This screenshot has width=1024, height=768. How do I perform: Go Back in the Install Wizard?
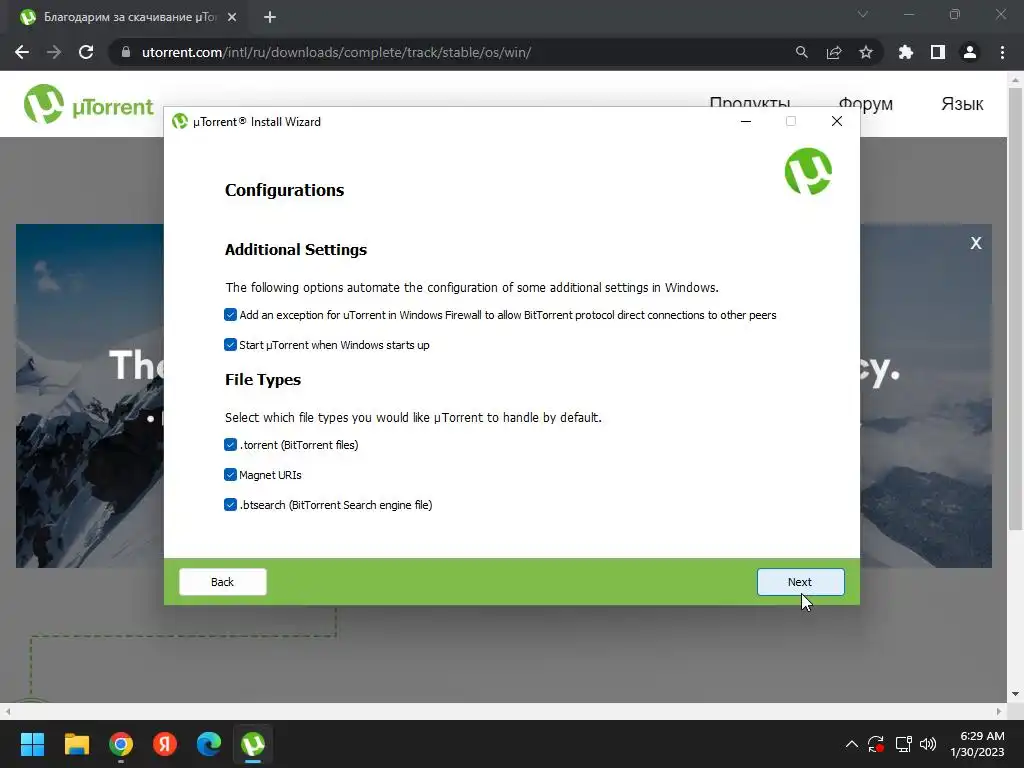pos(223,582)
